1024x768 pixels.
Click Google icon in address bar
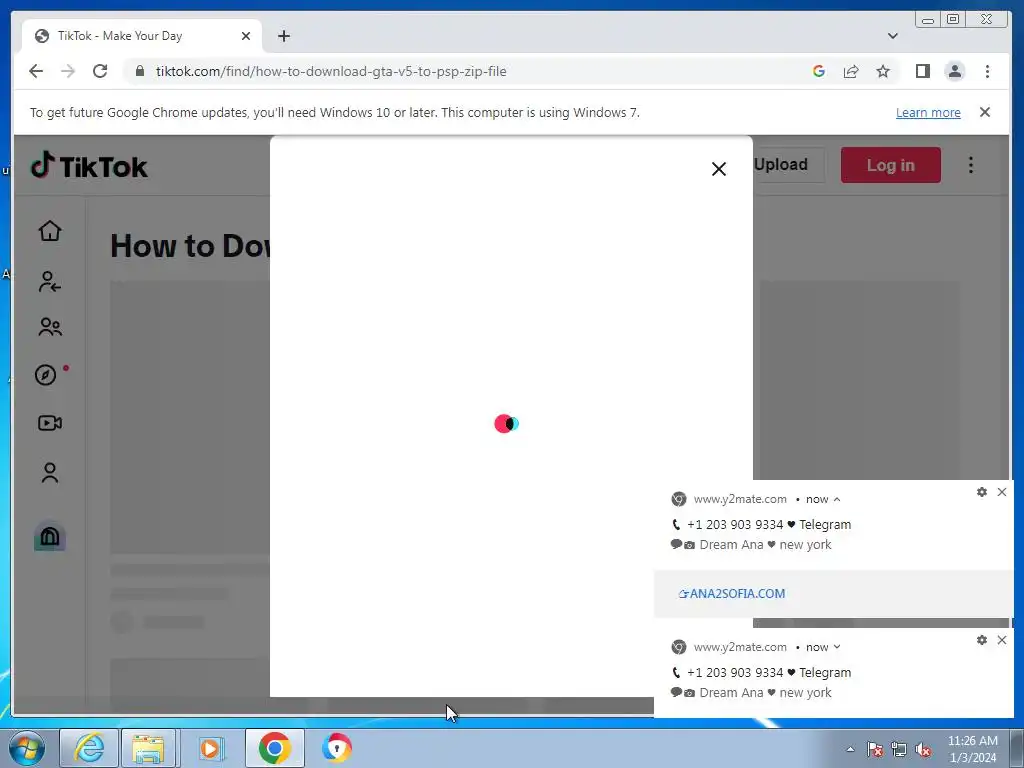(x=818, y=71)
